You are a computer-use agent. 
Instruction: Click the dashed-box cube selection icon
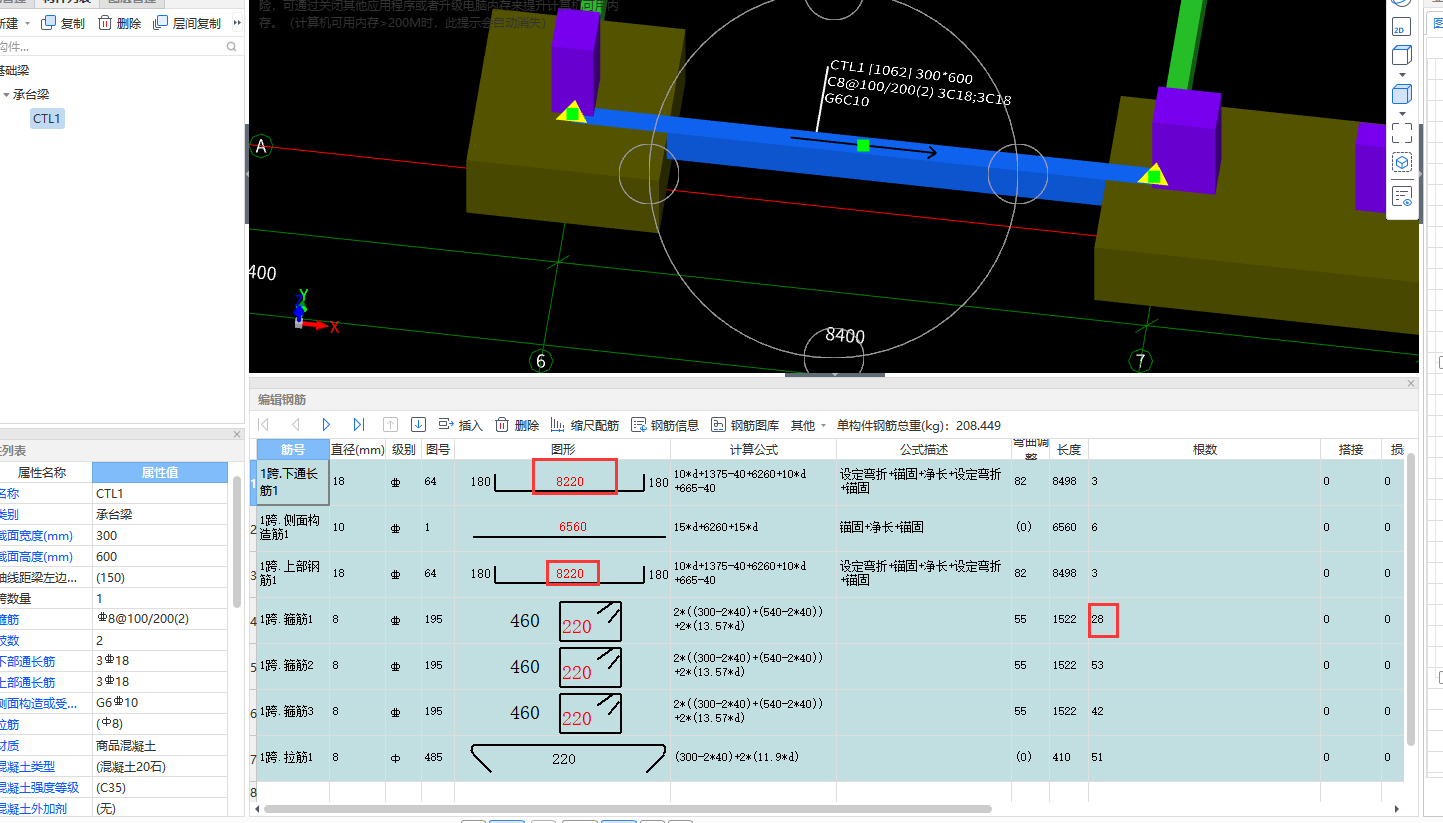(x=1401, y=162)
